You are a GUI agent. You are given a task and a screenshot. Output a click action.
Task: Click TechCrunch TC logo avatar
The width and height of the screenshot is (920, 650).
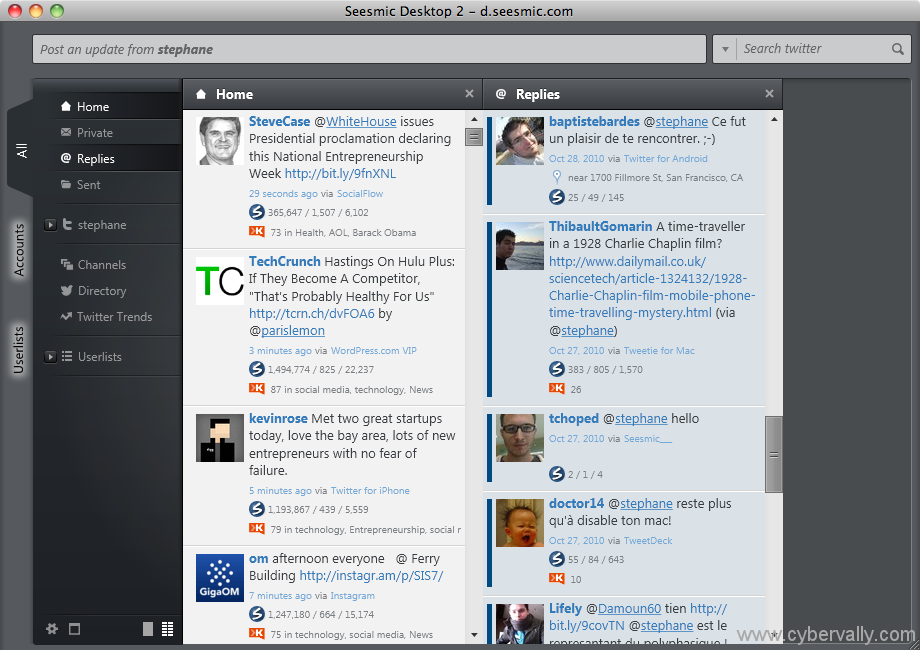point(219,281)
